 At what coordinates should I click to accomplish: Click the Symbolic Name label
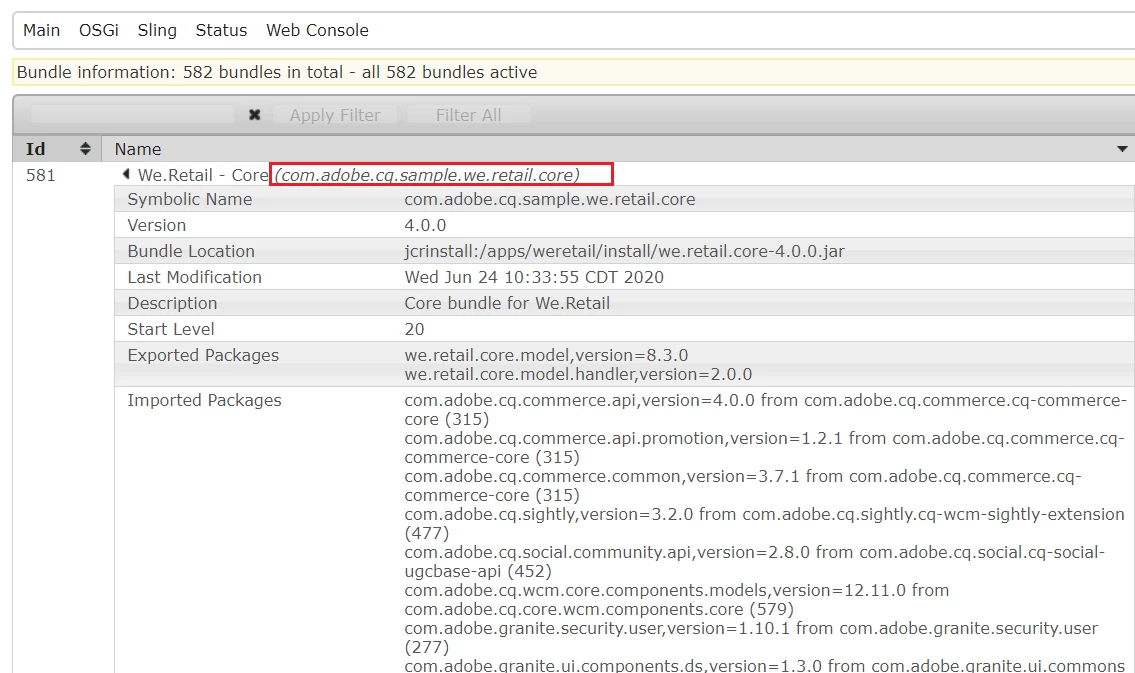click(190, 199)
